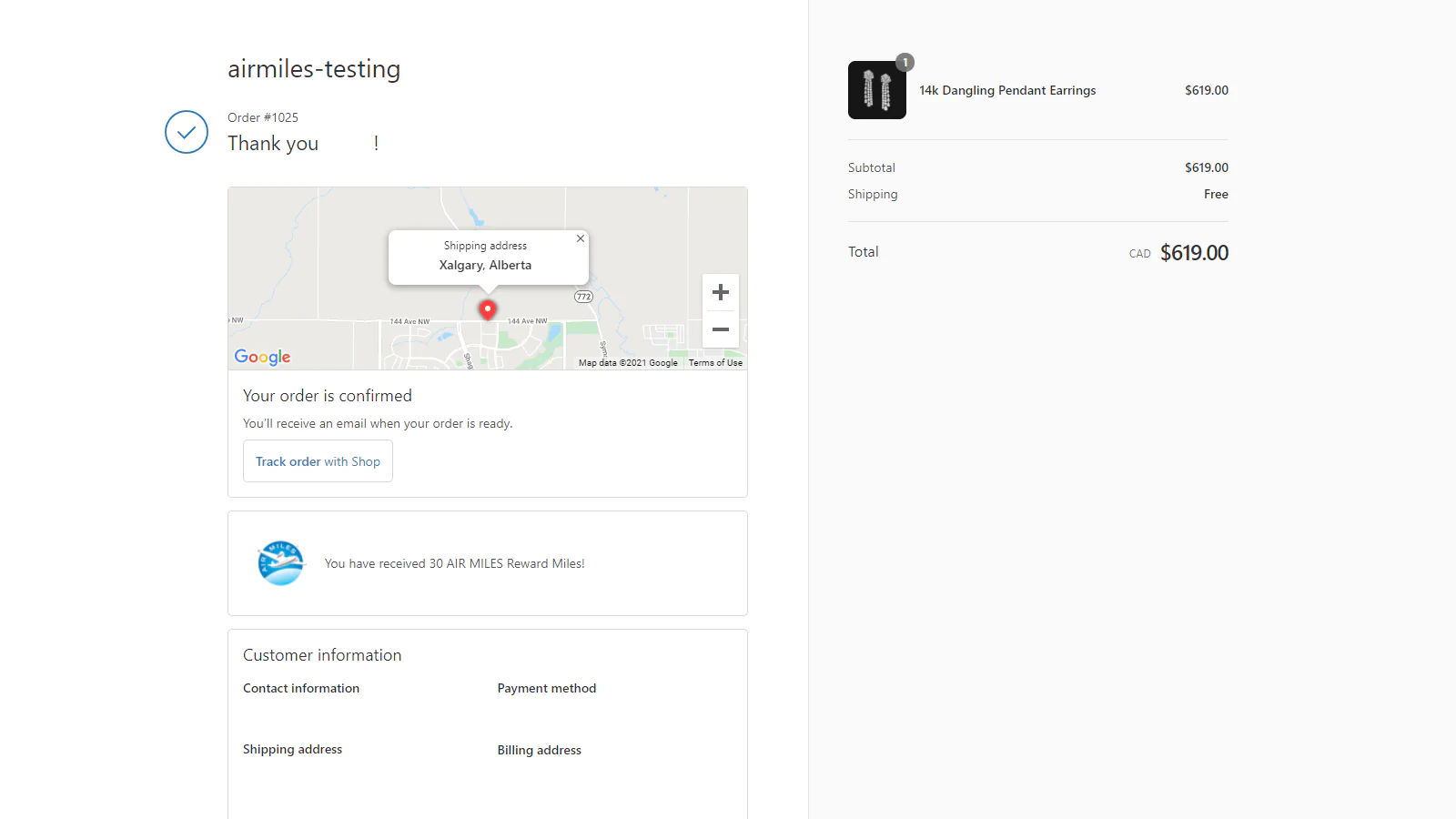Open the airmiles-testing store title
Screen dimensions: 1456x819
(314, 69)
